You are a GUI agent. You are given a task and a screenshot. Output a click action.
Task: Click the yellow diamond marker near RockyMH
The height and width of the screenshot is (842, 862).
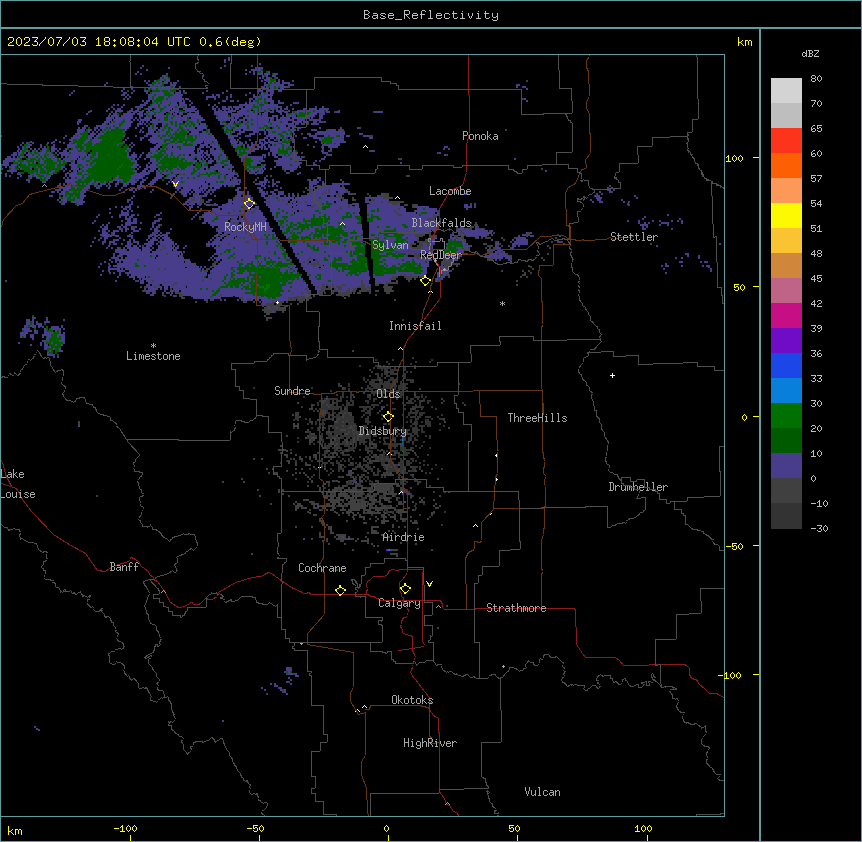coord(249,204)
